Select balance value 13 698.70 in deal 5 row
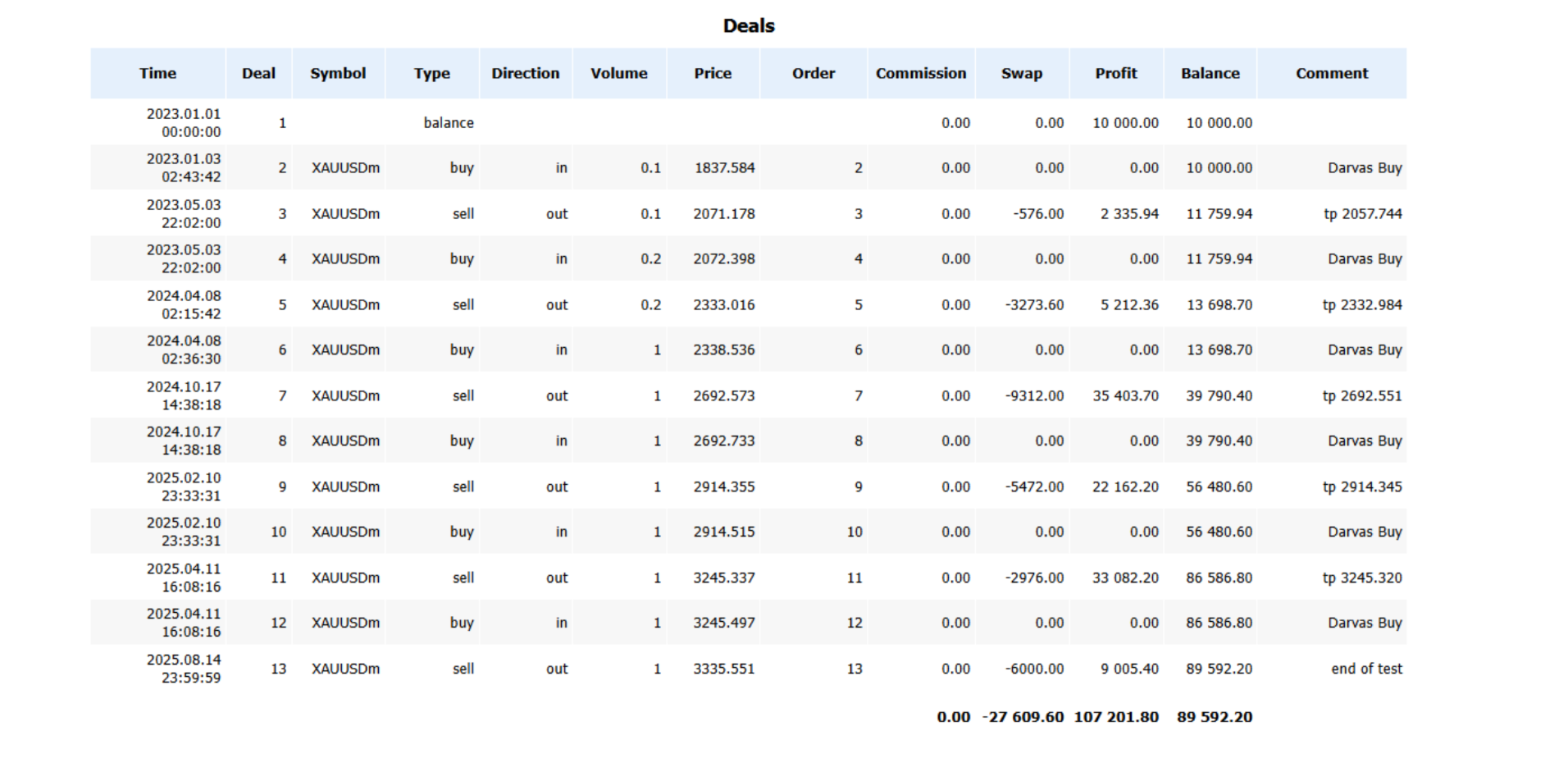 pos(1219,305)
